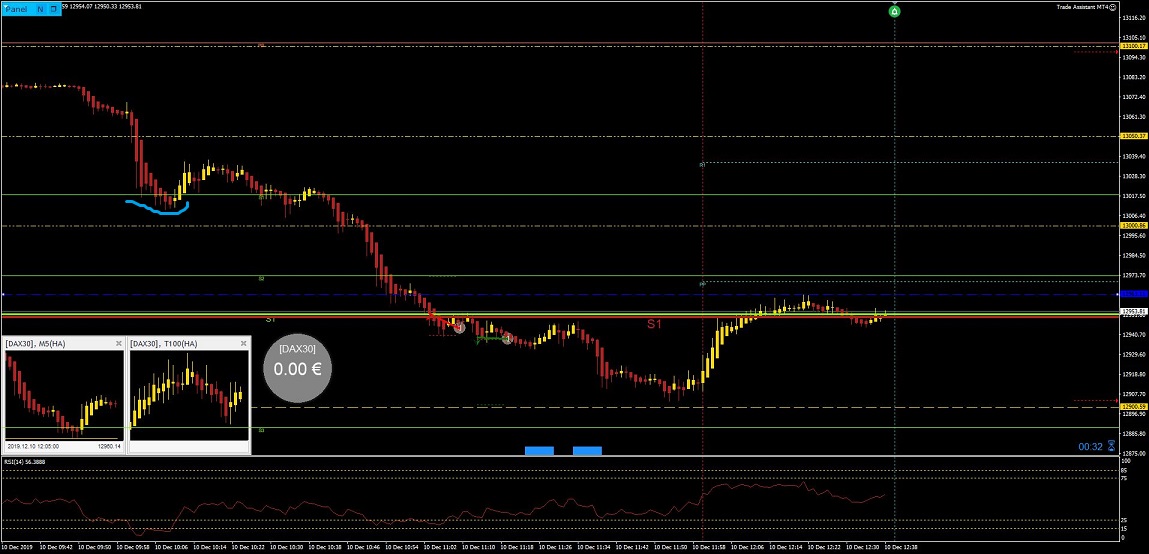The image size is (1149, 554).
Task: Click the second blue rectangle button
Action: point(587,451)
